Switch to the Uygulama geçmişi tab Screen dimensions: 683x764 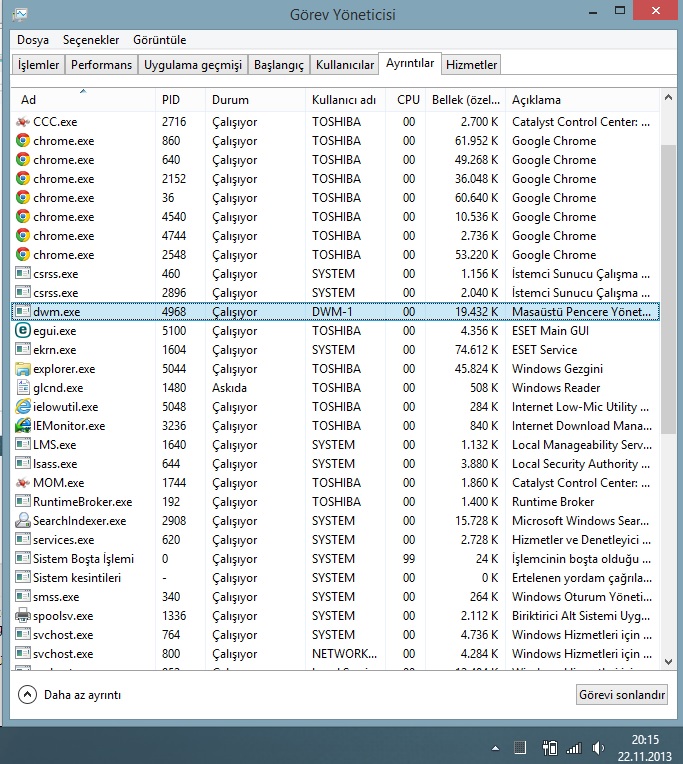coord(193,65)
